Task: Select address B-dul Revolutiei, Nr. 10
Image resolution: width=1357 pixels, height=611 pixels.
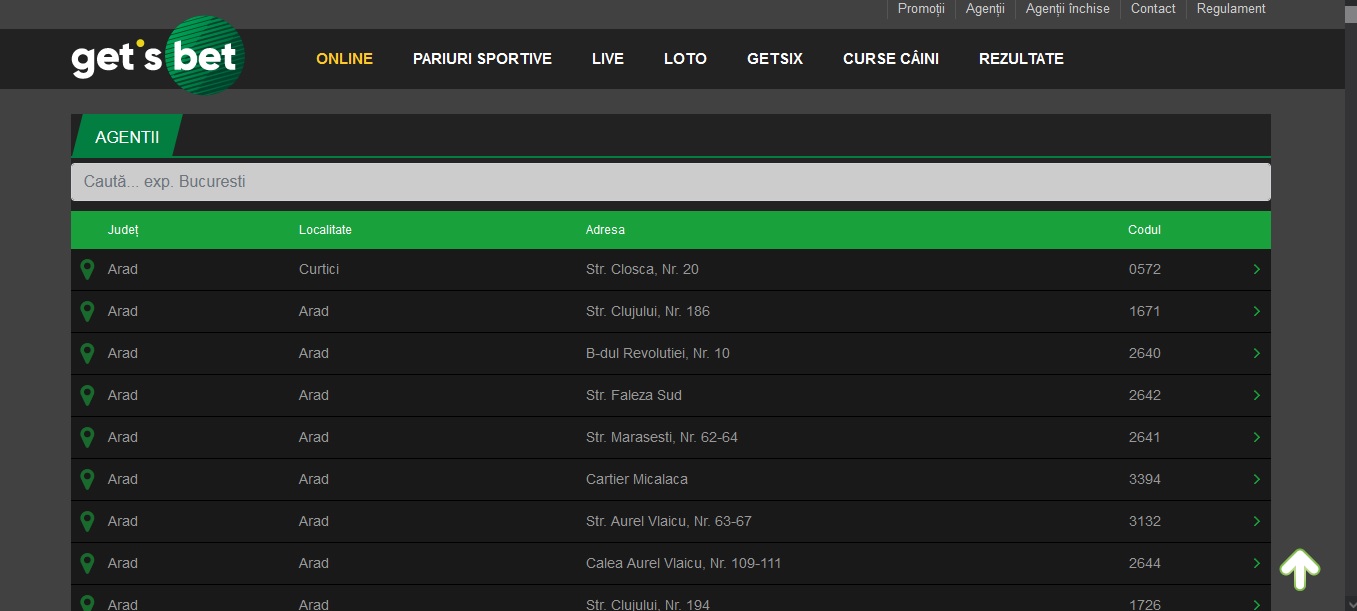Action: pyautogui.click(x=658, y=353)
